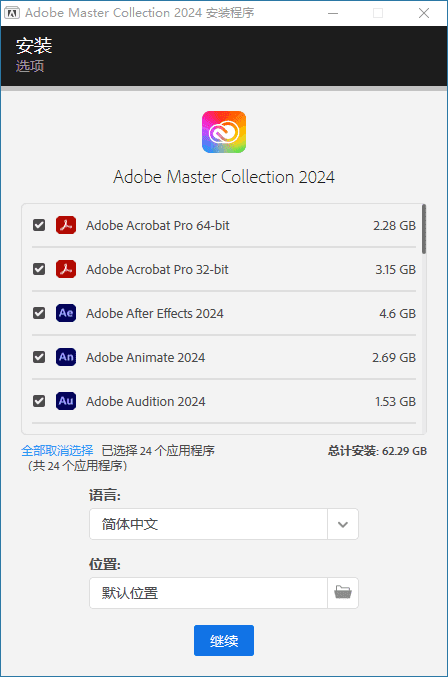Uncheck Adobe Audition 2024 checkbox

point(39,401)
